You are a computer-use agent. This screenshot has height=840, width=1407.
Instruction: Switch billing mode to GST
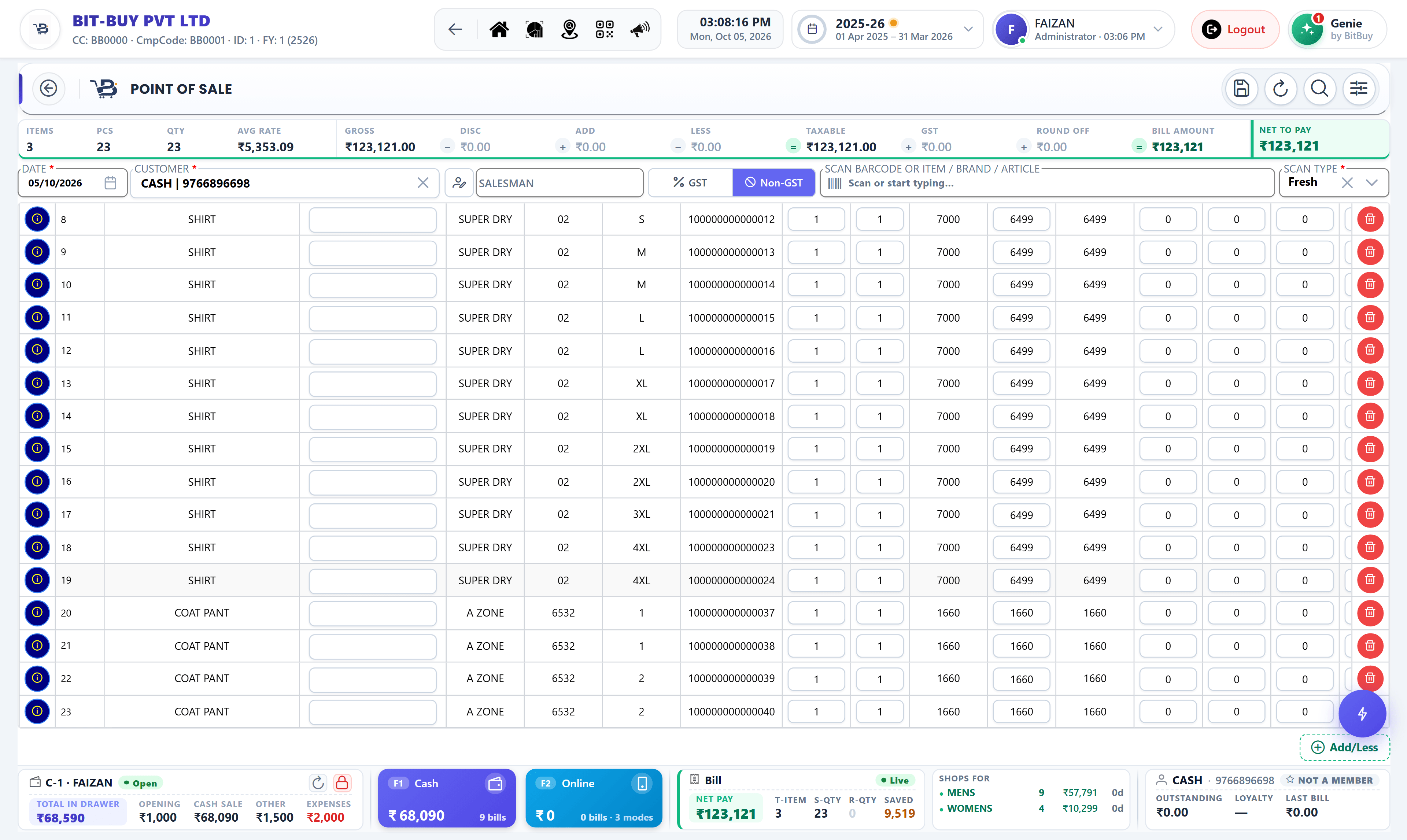click(690, 183)
